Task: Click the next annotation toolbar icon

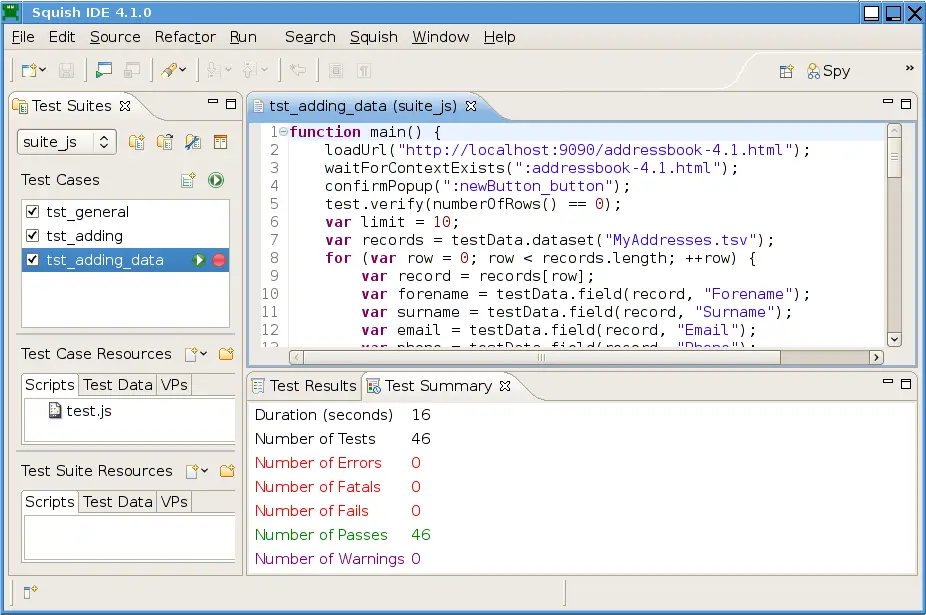Action: pyautogui.click(x=214, y=71)
